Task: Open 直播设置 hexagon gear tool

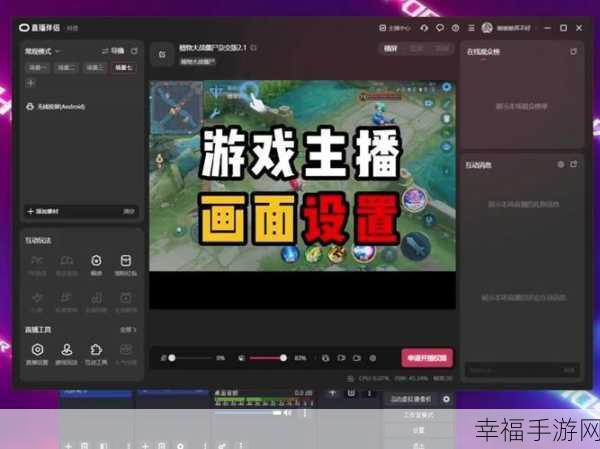Action: point(38,354)
